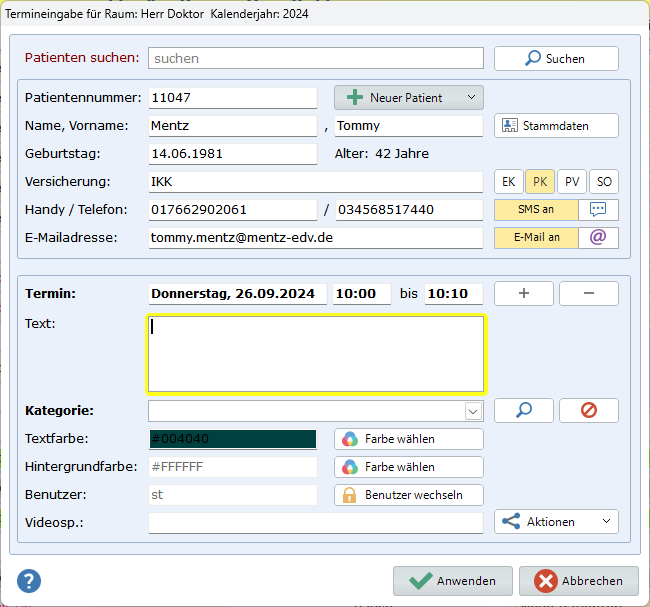Click the Patienten suchen search field
The height and width of the screenshot is (607, 650).
[316, 58]
